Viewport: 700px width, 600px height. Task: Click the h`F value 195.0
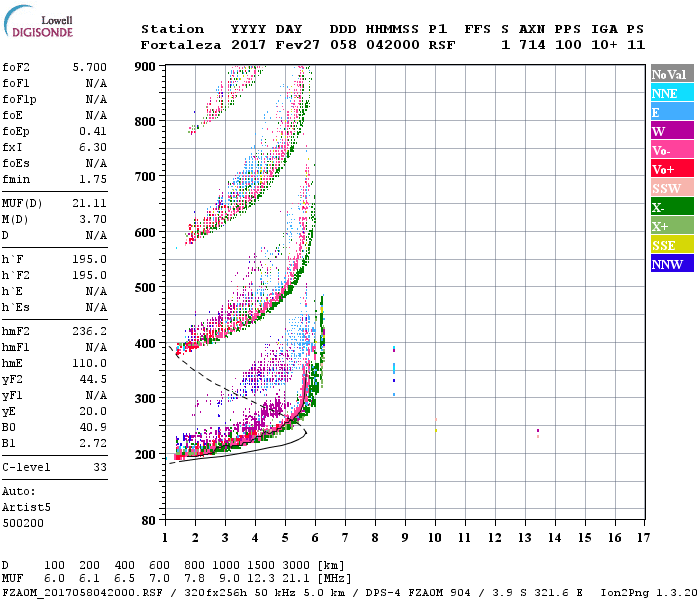(90, 259)
